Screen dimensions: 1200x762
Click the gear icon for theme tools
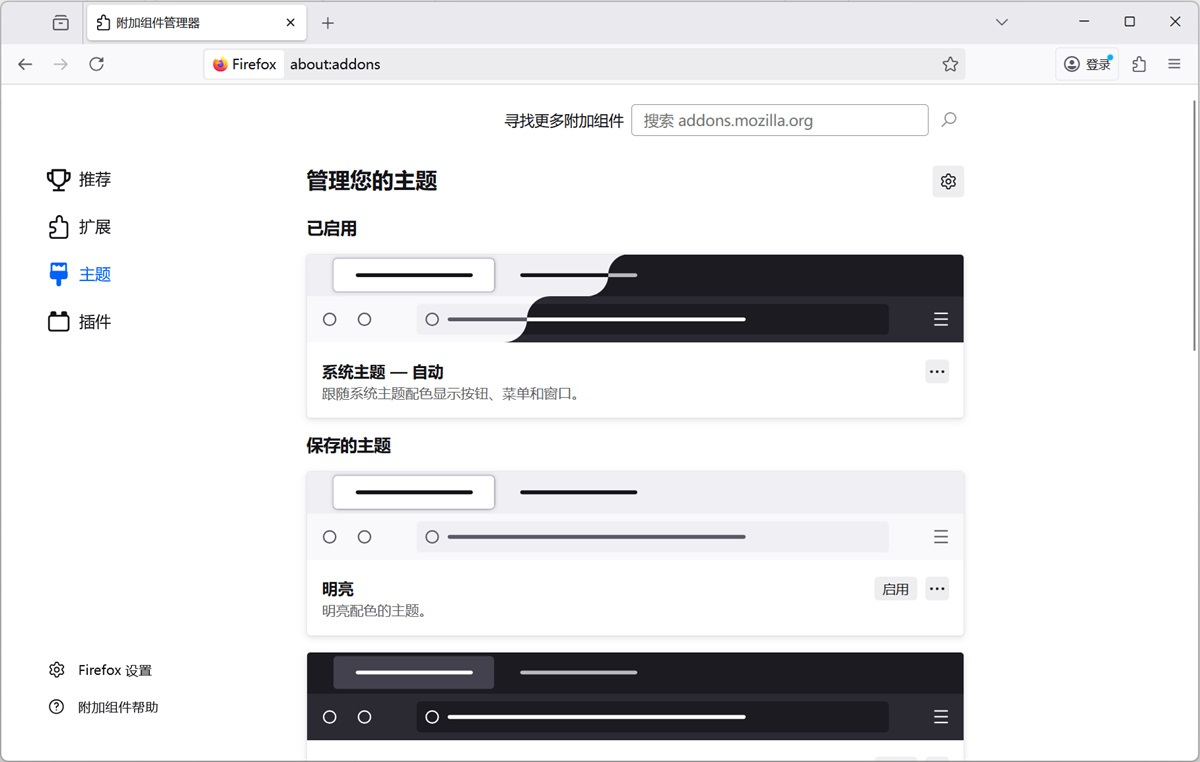pyautogui.click(x=947, y=181)
